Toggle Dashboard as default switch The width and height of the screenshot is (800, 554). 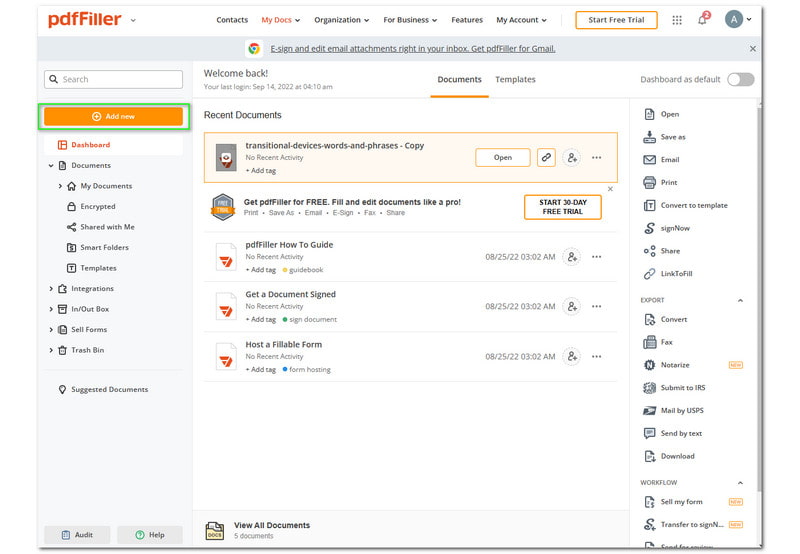740,79
